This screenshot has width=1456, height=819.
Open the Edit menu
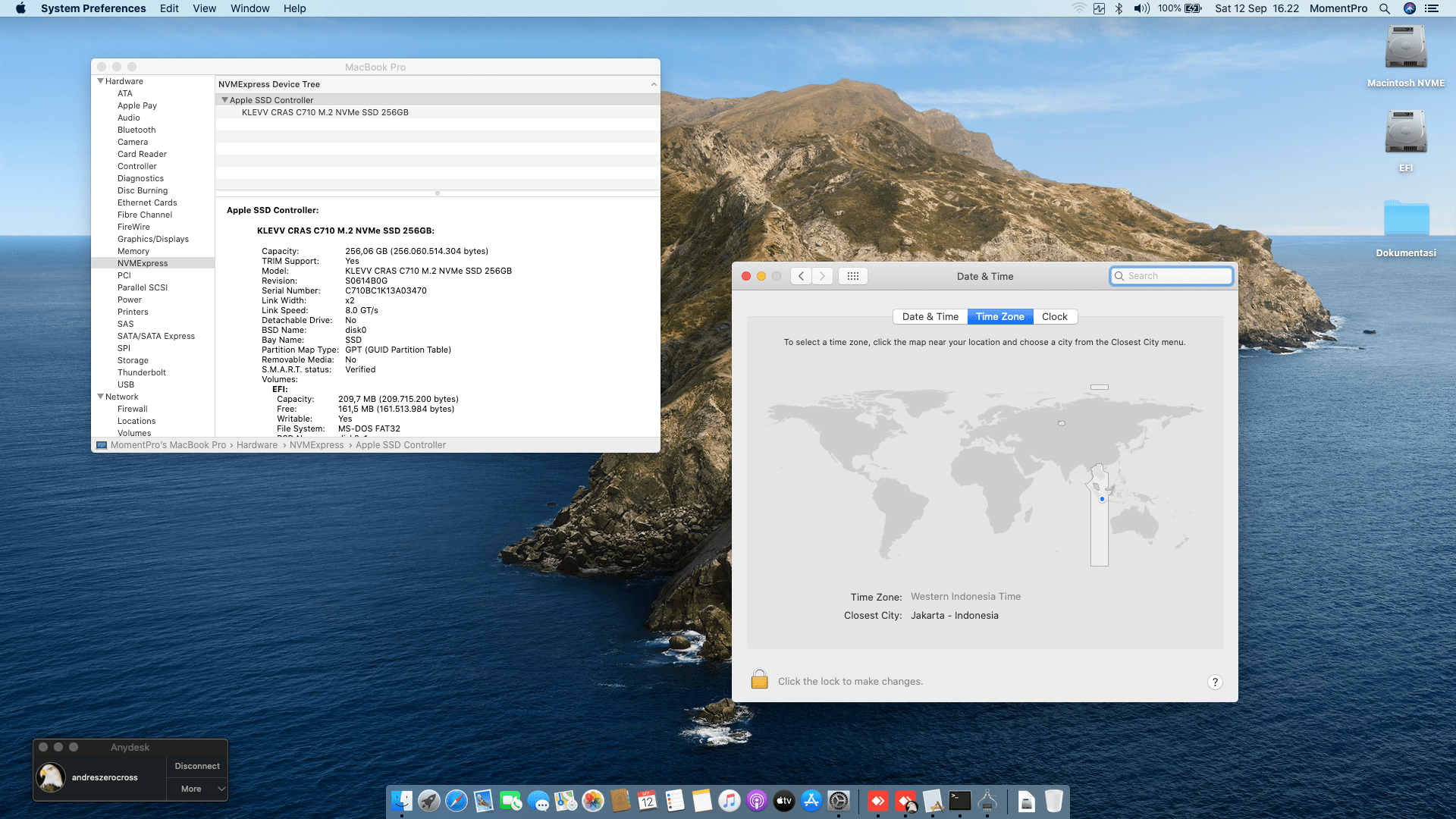tap(169, 8)
